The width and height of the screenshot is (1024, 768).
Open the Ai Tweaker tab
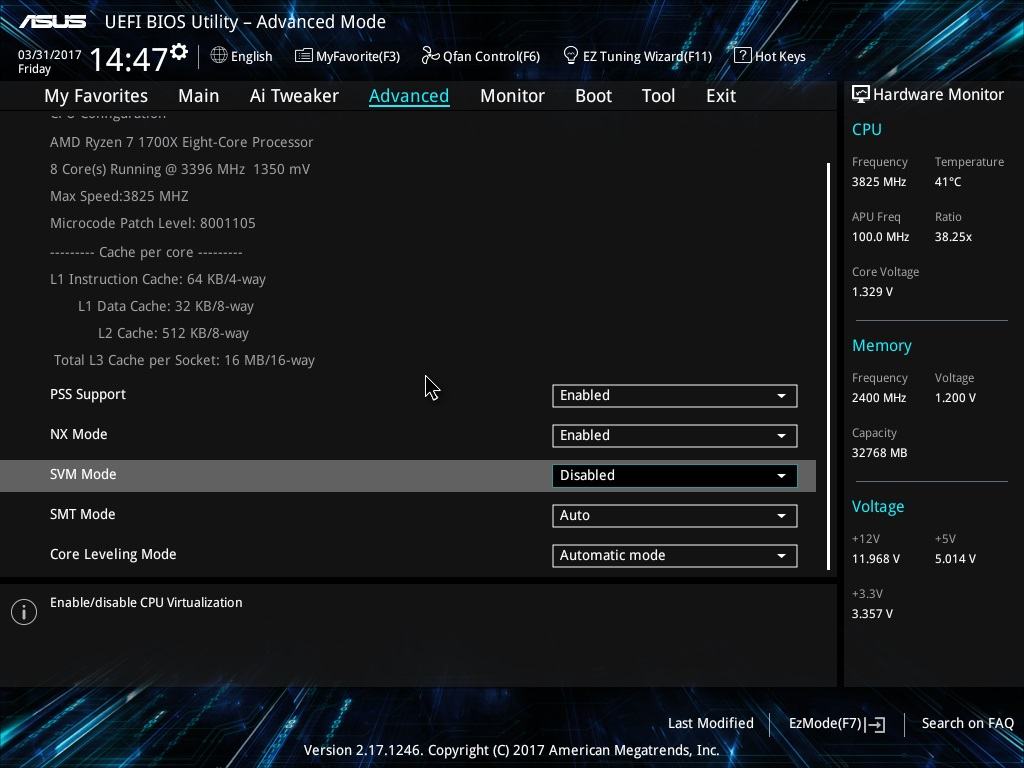click(294, 96)
